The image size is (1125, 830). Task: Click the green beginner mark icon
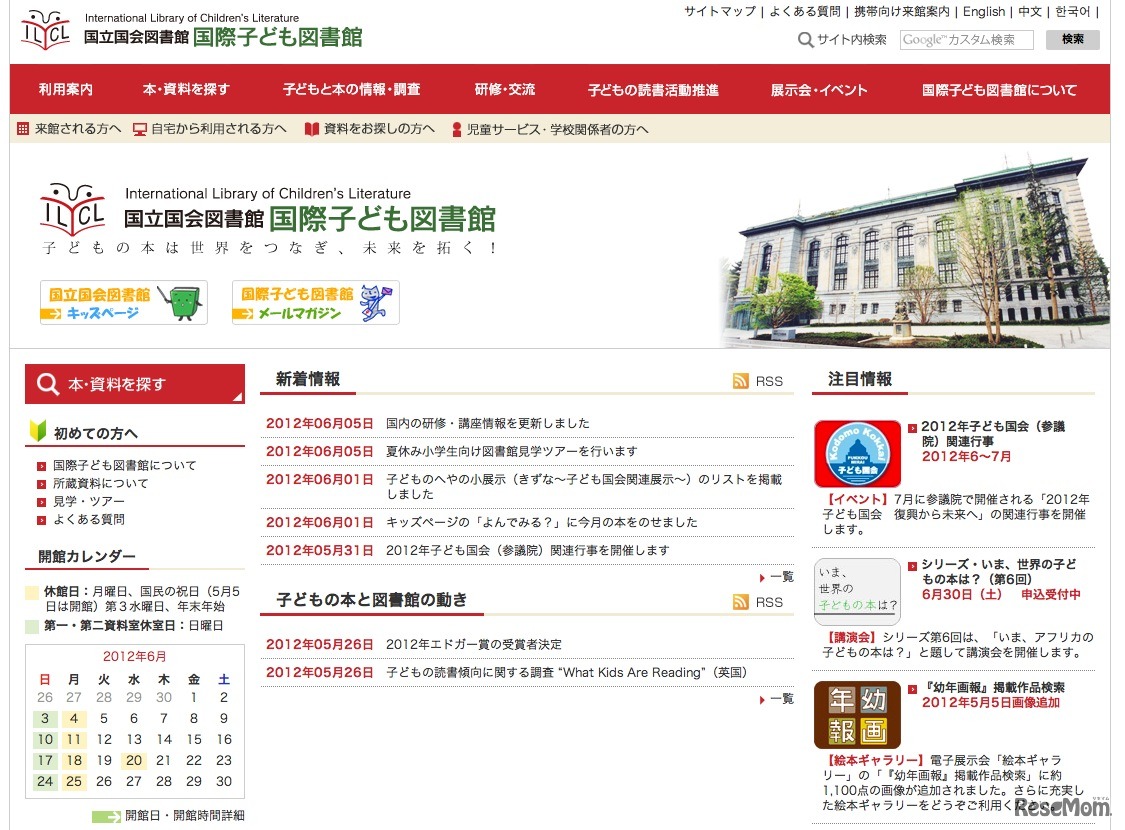(37, 430)
